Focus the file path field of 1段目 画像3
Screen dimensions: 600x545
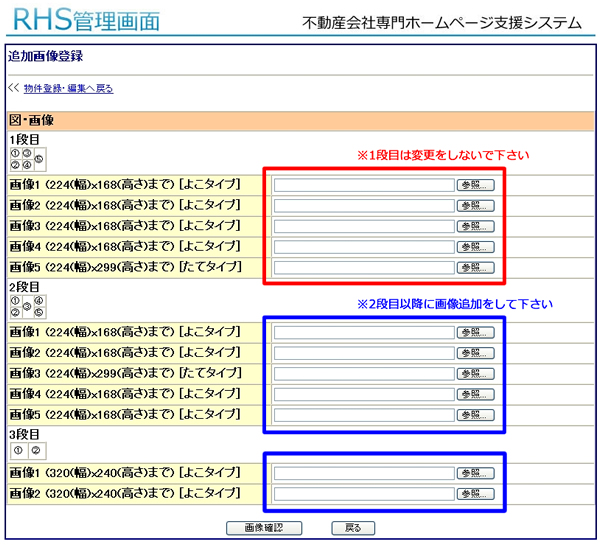click(364, 227)
